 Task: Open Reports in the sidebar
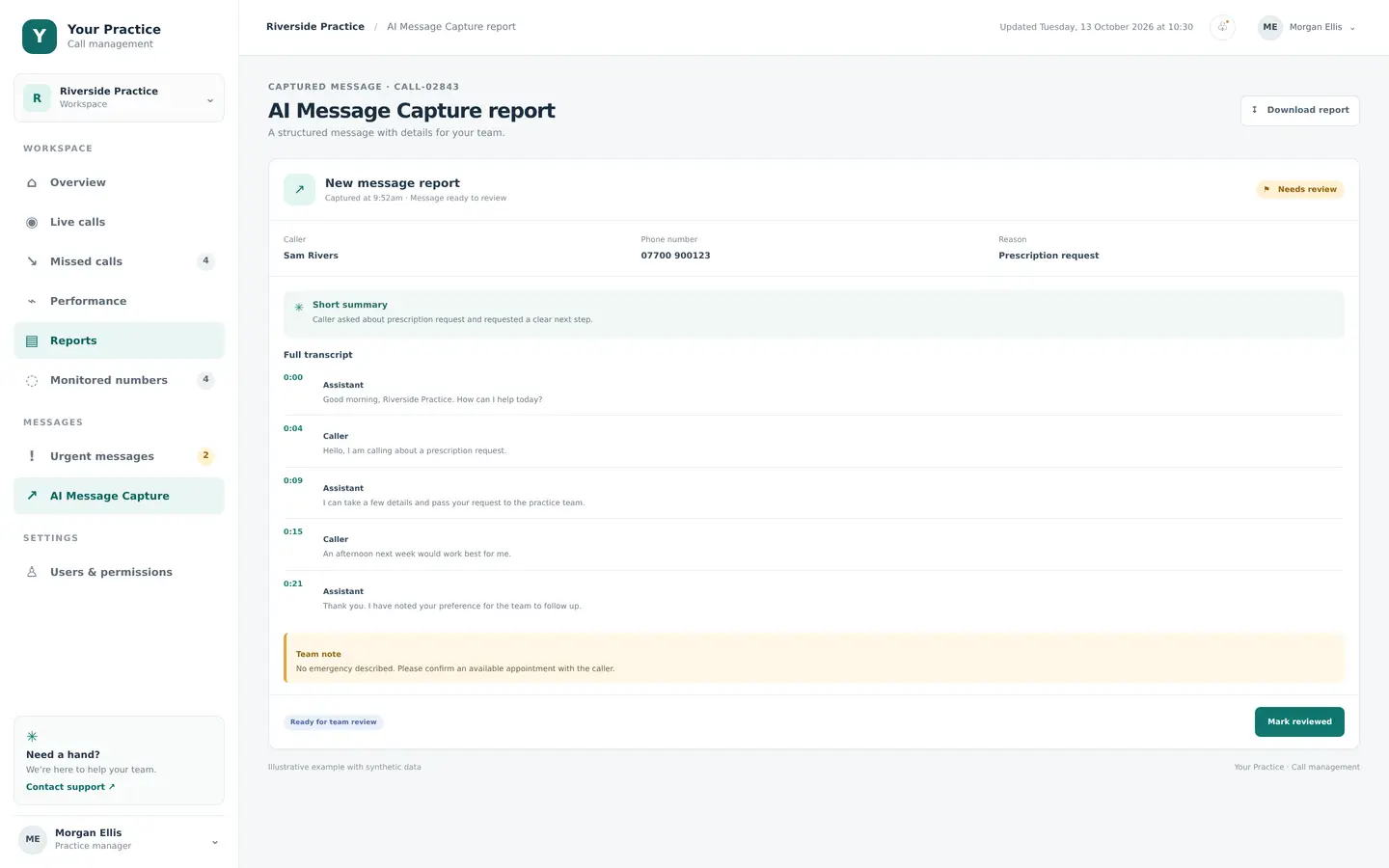[x=119, y=340]
